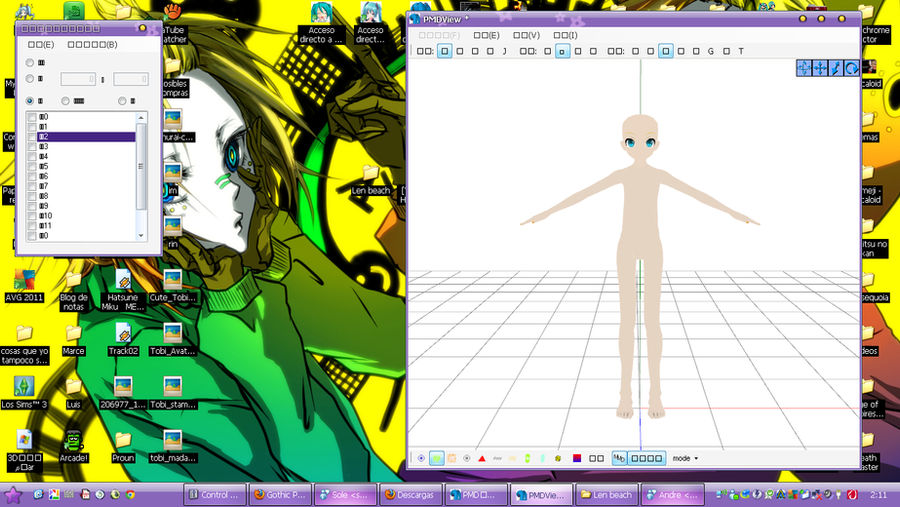The width and height of the screenshot is (900, 507).
Task: Select list row 11 in small window
Action: click(x=86, y=226)
